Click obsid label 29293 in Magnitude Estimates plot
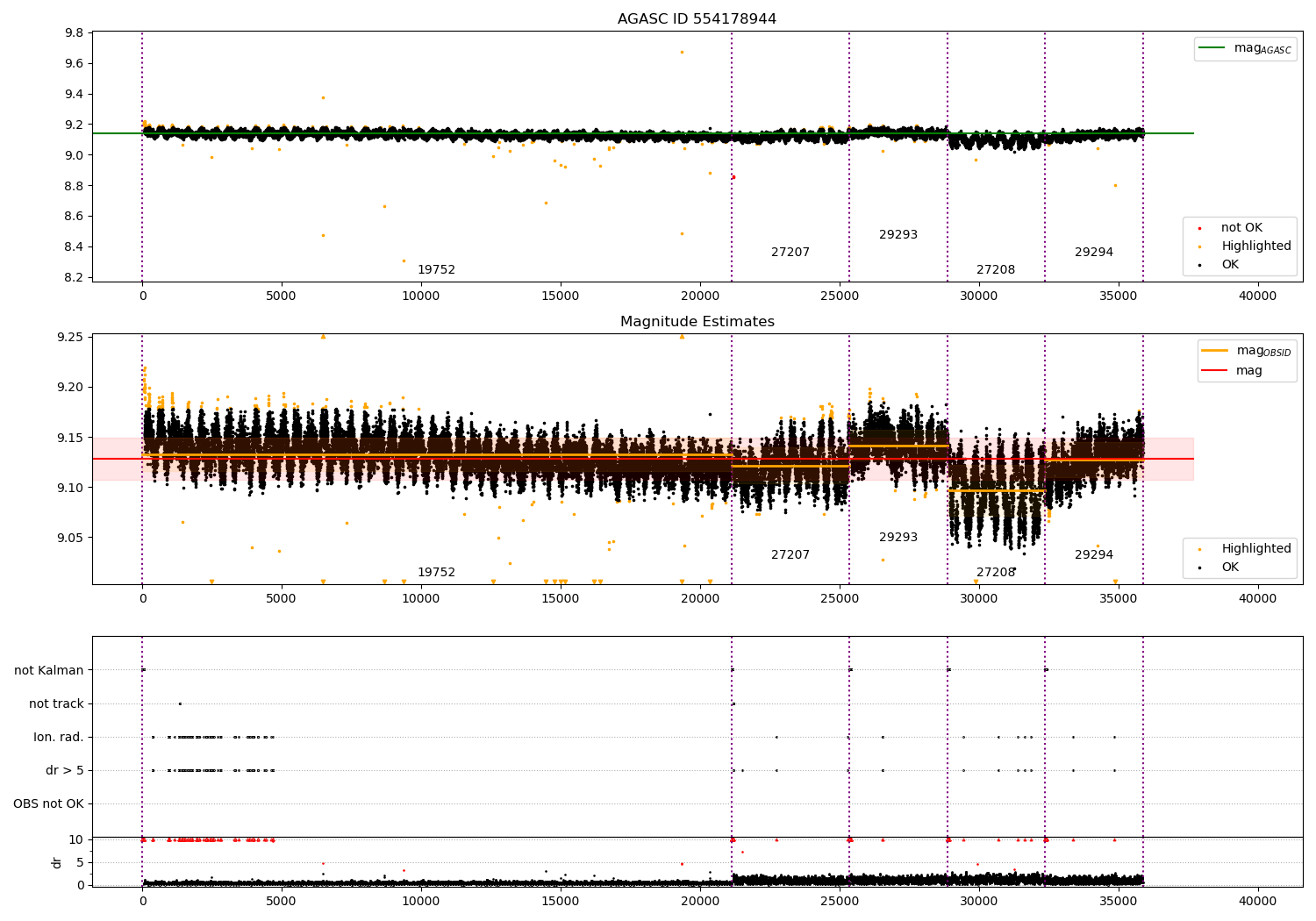Image resolution: width=1316 pixels, height=921 pixels. tap(898, 538)
